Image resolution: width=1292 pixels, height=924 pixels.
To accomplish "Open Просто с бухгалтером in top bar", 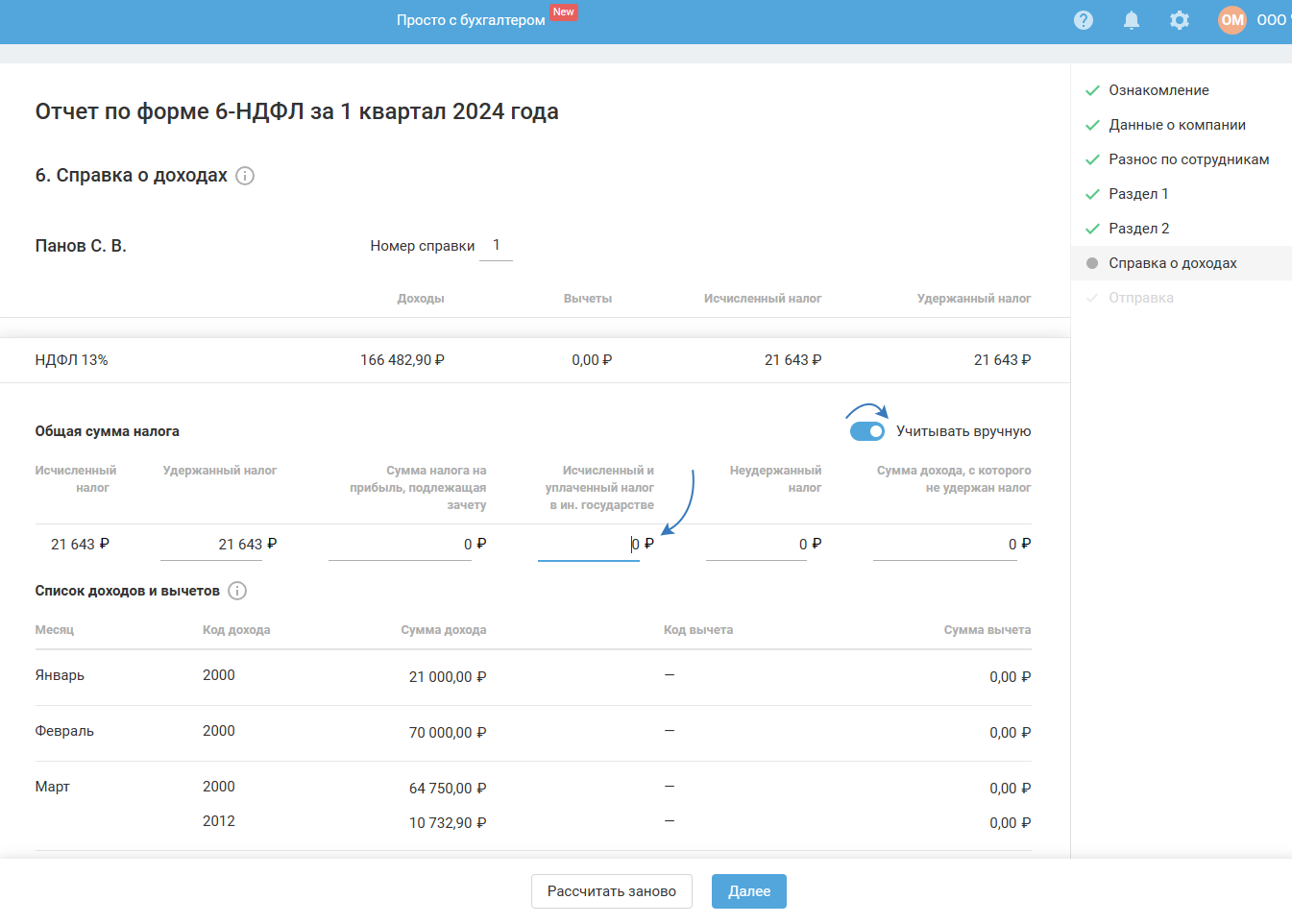I will (x=471, y=20).
